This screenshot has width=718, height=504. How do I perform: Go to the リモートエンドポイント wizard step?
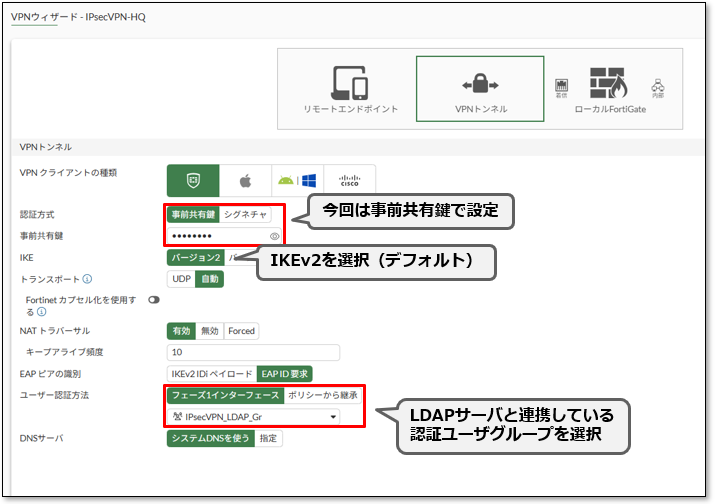tap(351, 108)
